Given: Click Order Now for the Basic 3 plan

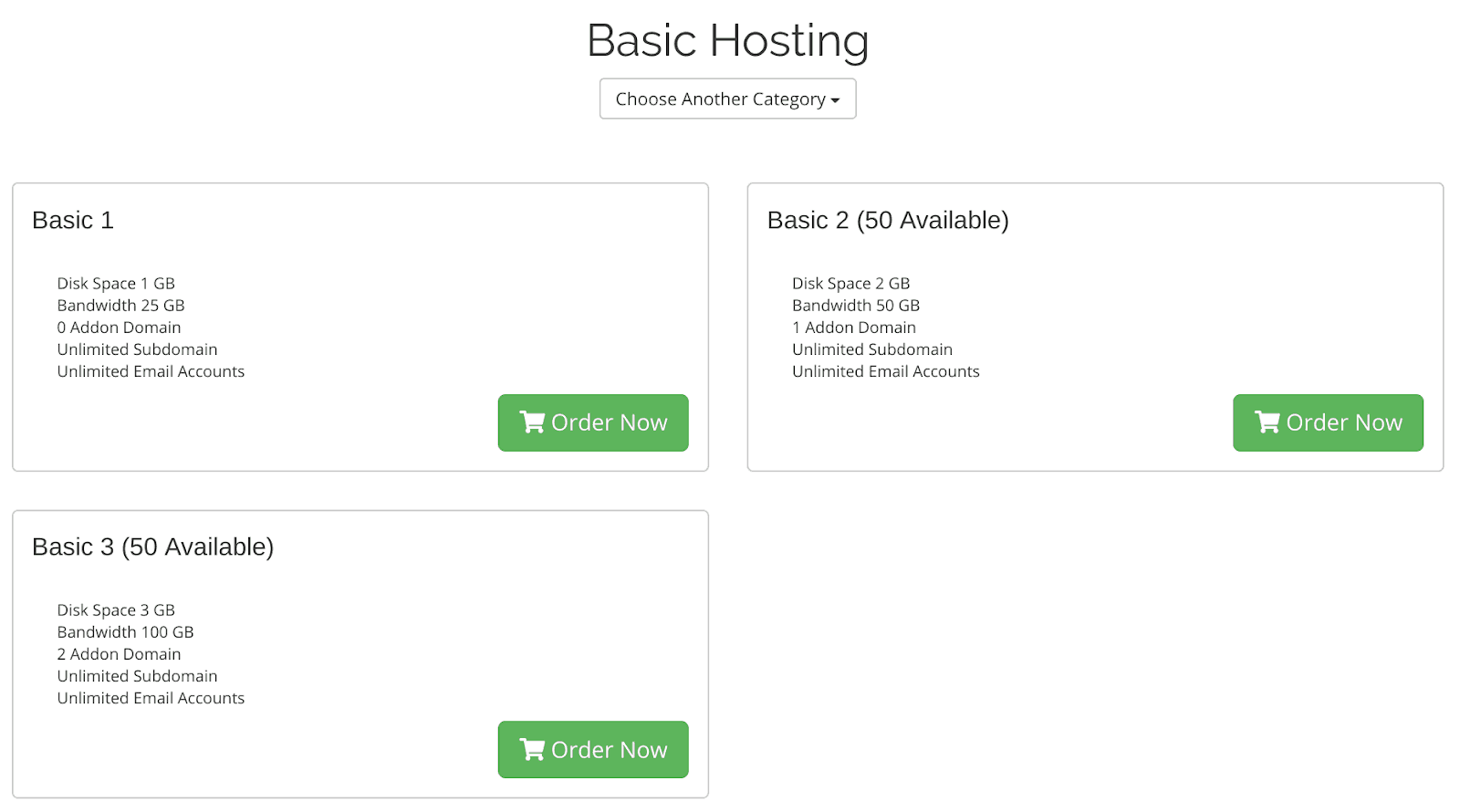Looking at the screenshot, I should (593, 749).
